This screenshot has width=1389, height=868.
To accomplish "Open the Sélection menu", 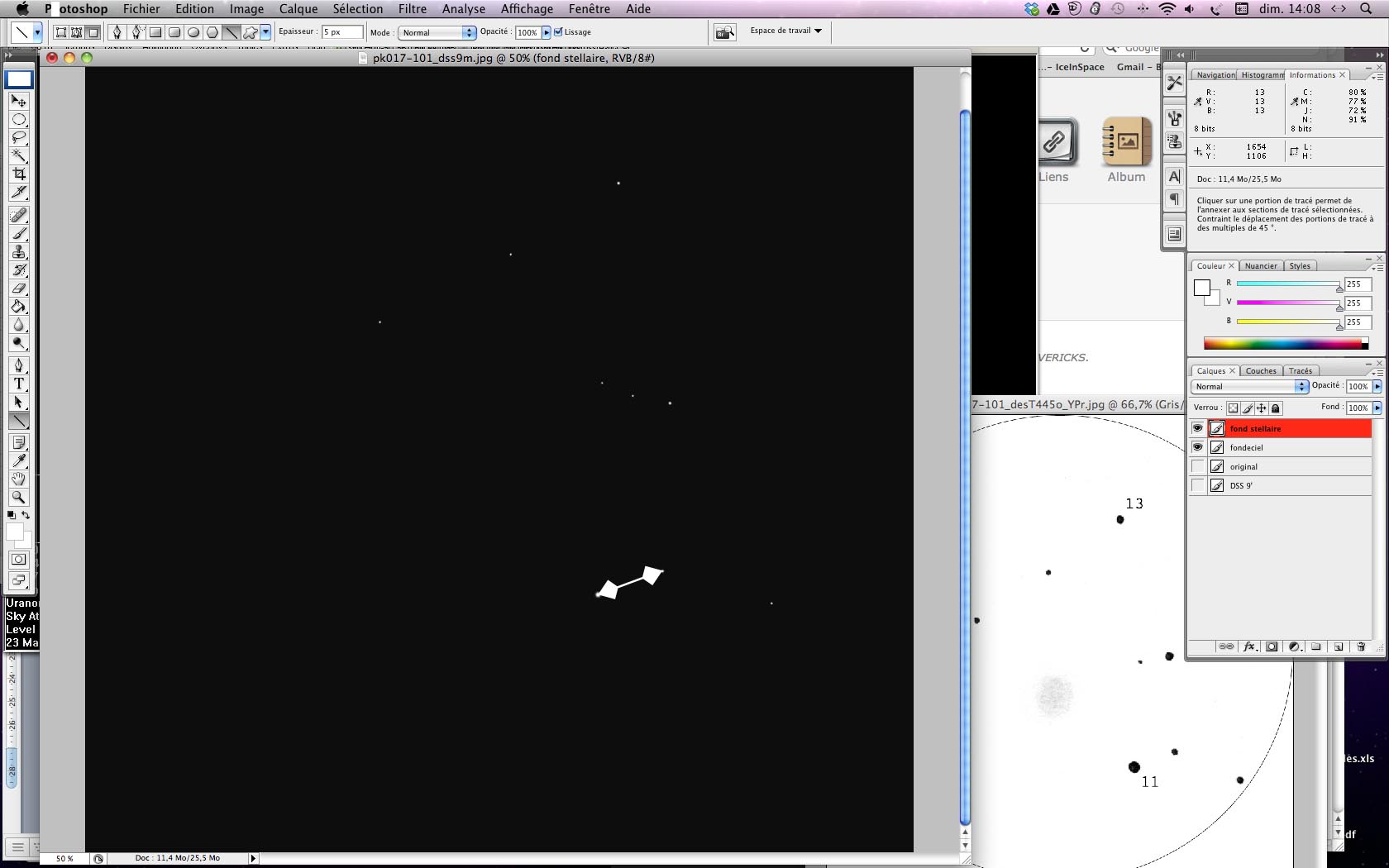I will click(358, 9).
